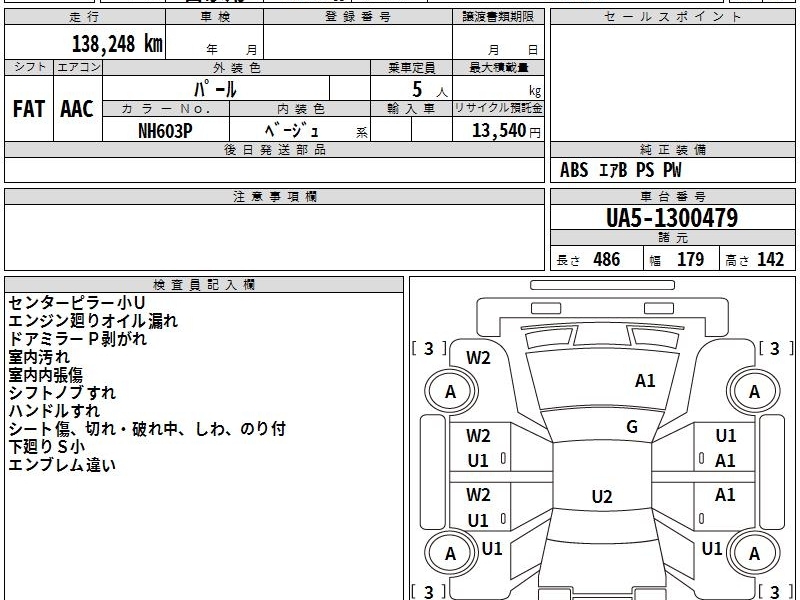Click the lower-left wheel circle marked A
Screen dimensions: 800x600
(x=451, y=553)
